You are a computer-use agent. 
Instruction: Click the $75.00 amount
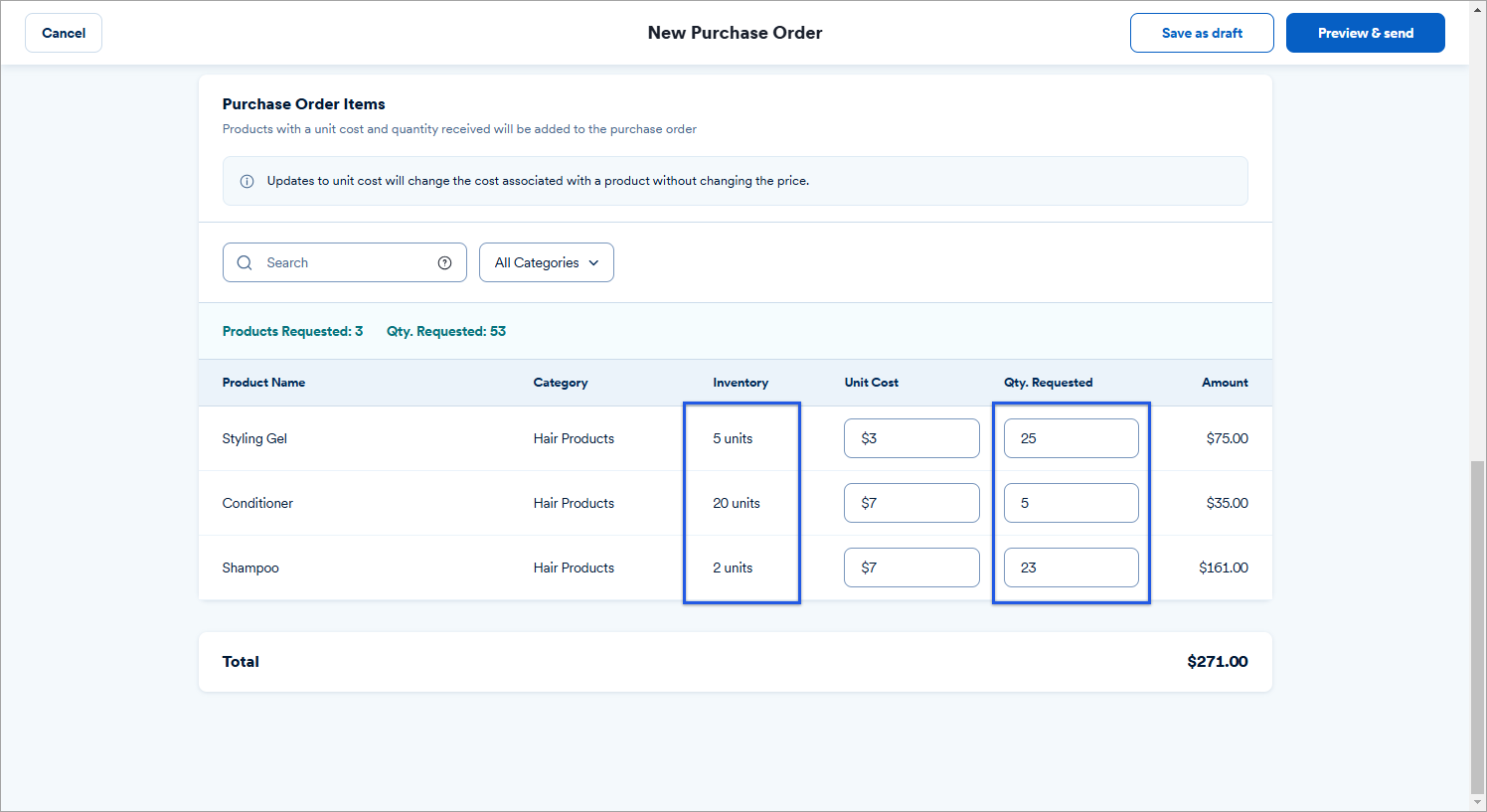coord(1227,438)
